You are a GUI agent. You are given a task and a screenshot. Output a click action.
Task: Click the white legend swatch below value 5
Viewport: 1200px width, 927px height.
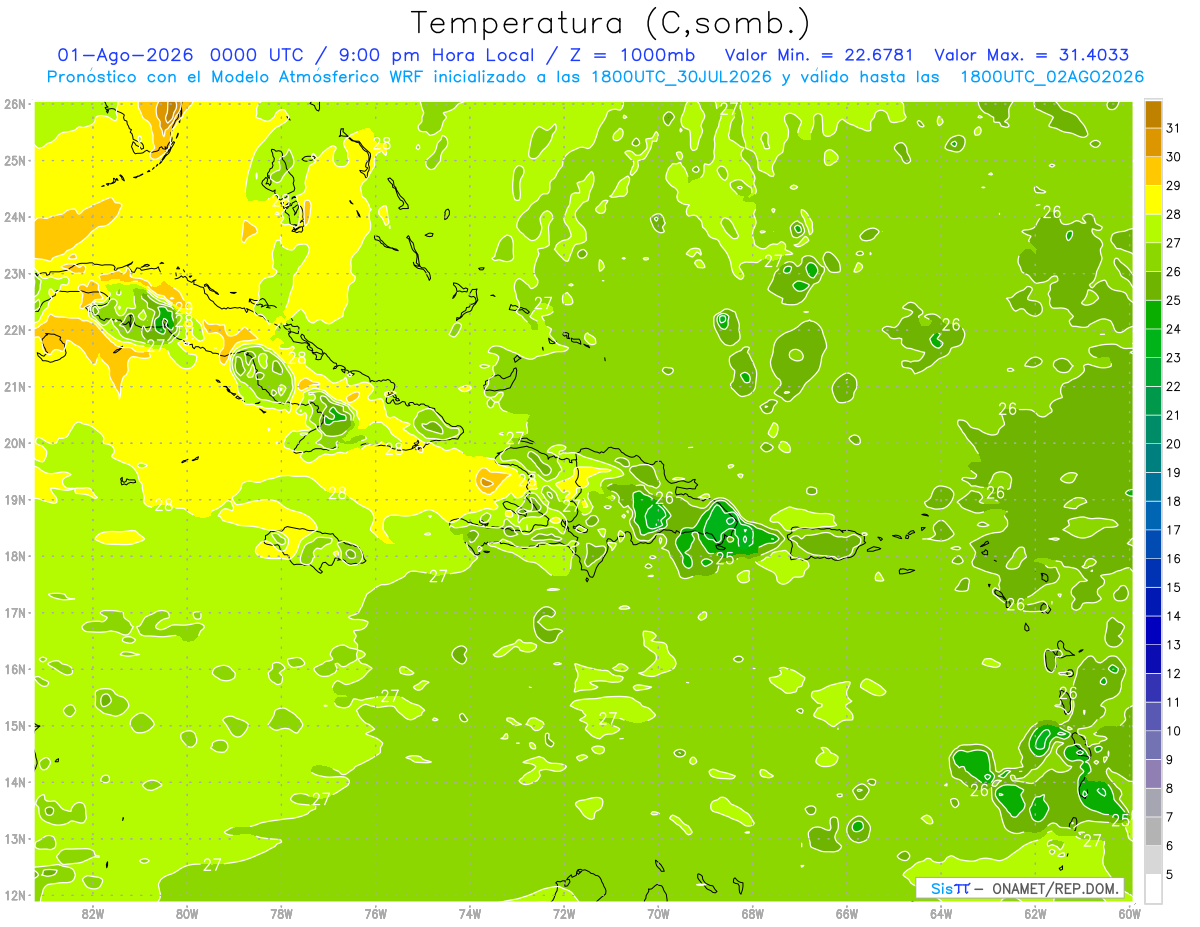point(1153,888)
